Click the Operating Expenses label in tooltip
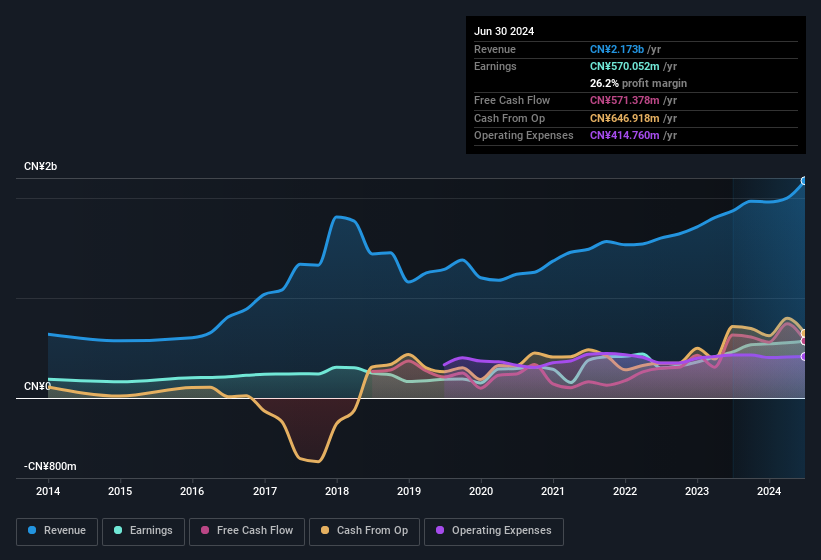The image size is (821, 560). coord(524,136)
